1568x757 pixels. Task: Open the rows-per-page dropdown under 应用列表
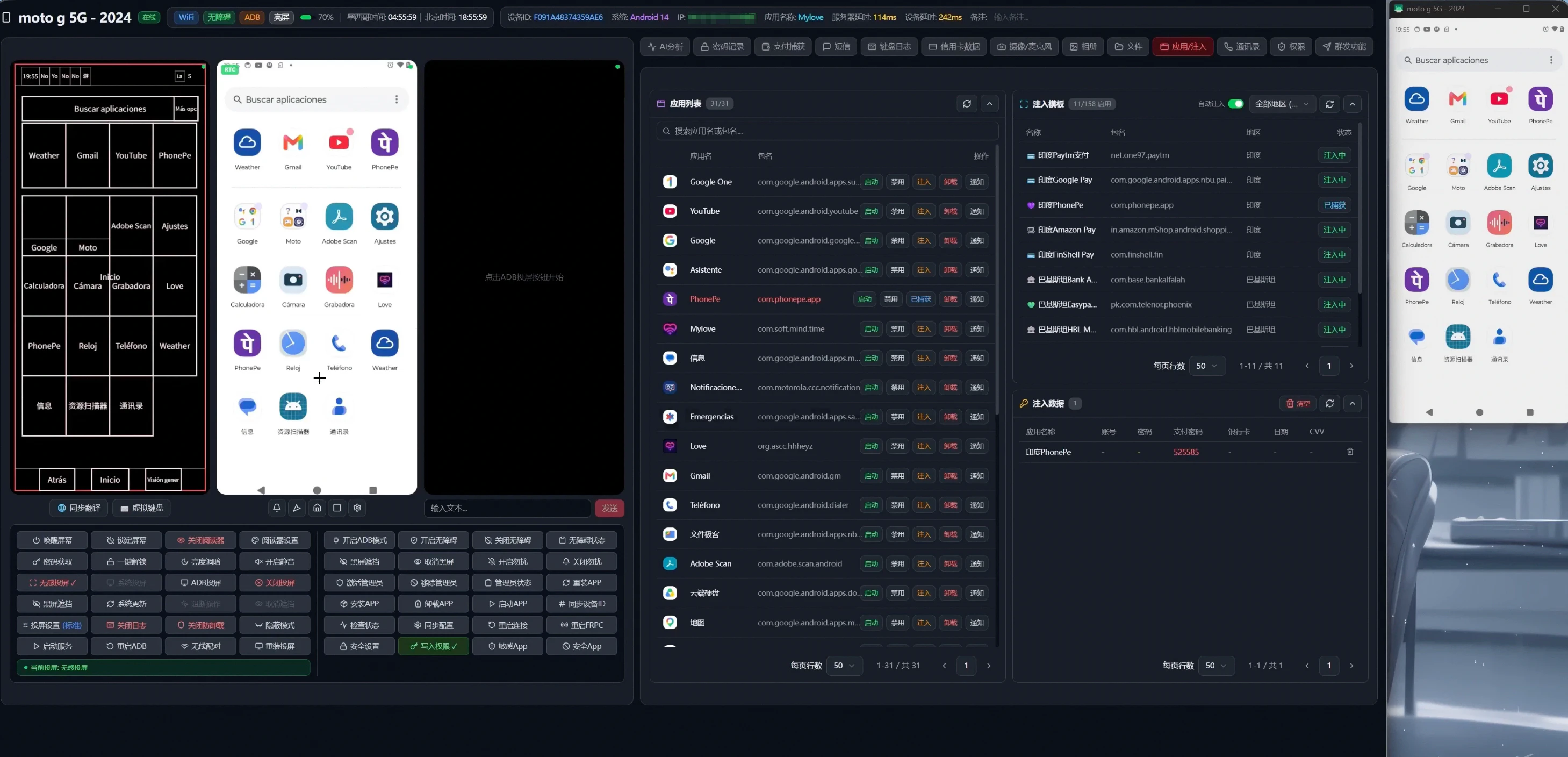point(844,666)
